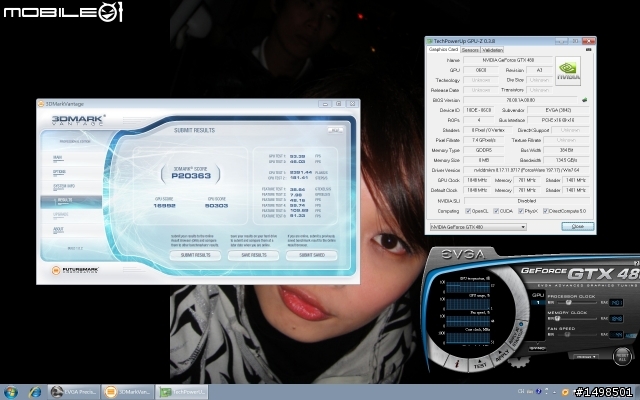Toggle the CUDA checkbox in GPU-Z

pyautogui.click(x=496, y=211)
